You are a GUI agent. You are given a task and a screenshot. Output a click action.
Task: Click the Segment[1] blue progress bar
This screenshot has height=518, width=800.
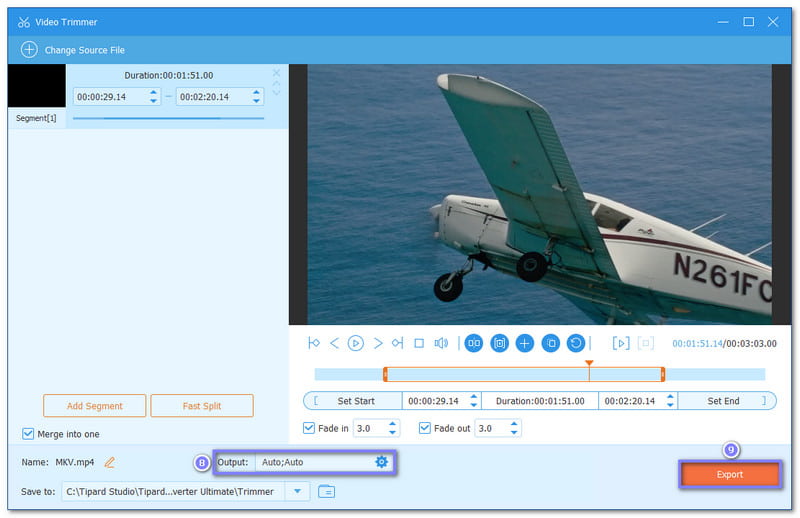click(x=168, y=118)
